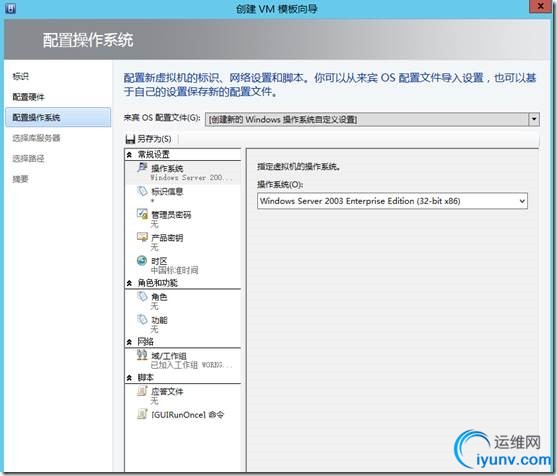Click the 另存为(S) button
Viewport: 557px width, 476px height.
coord(148,139)
